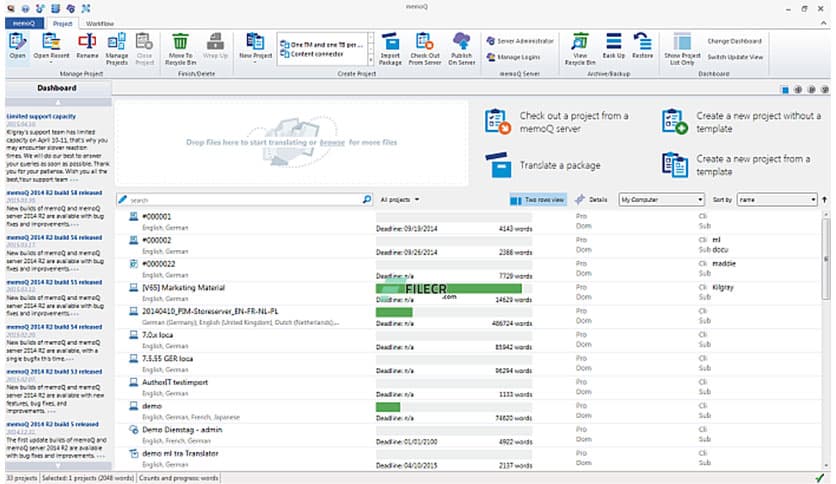836x484 pixels.
Task: Click the project search input field
Action: (245, 199)
